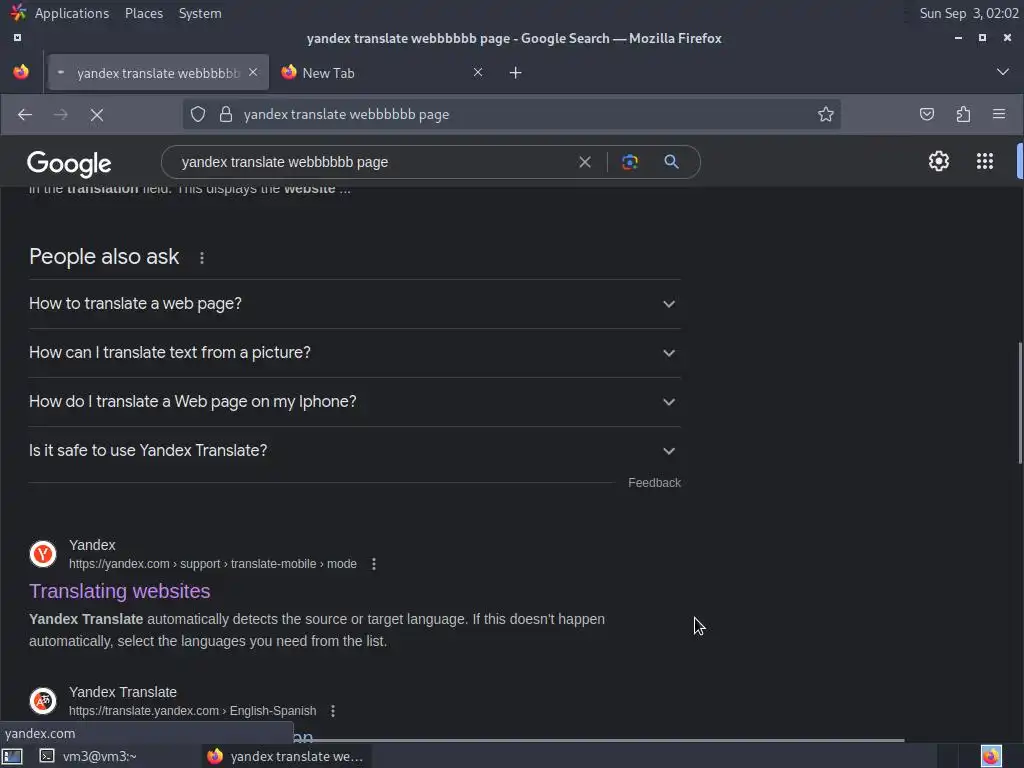Go back using the browser back arrow
The height and width of the screenshot is (768, 1024).
[x=25, y=115]
